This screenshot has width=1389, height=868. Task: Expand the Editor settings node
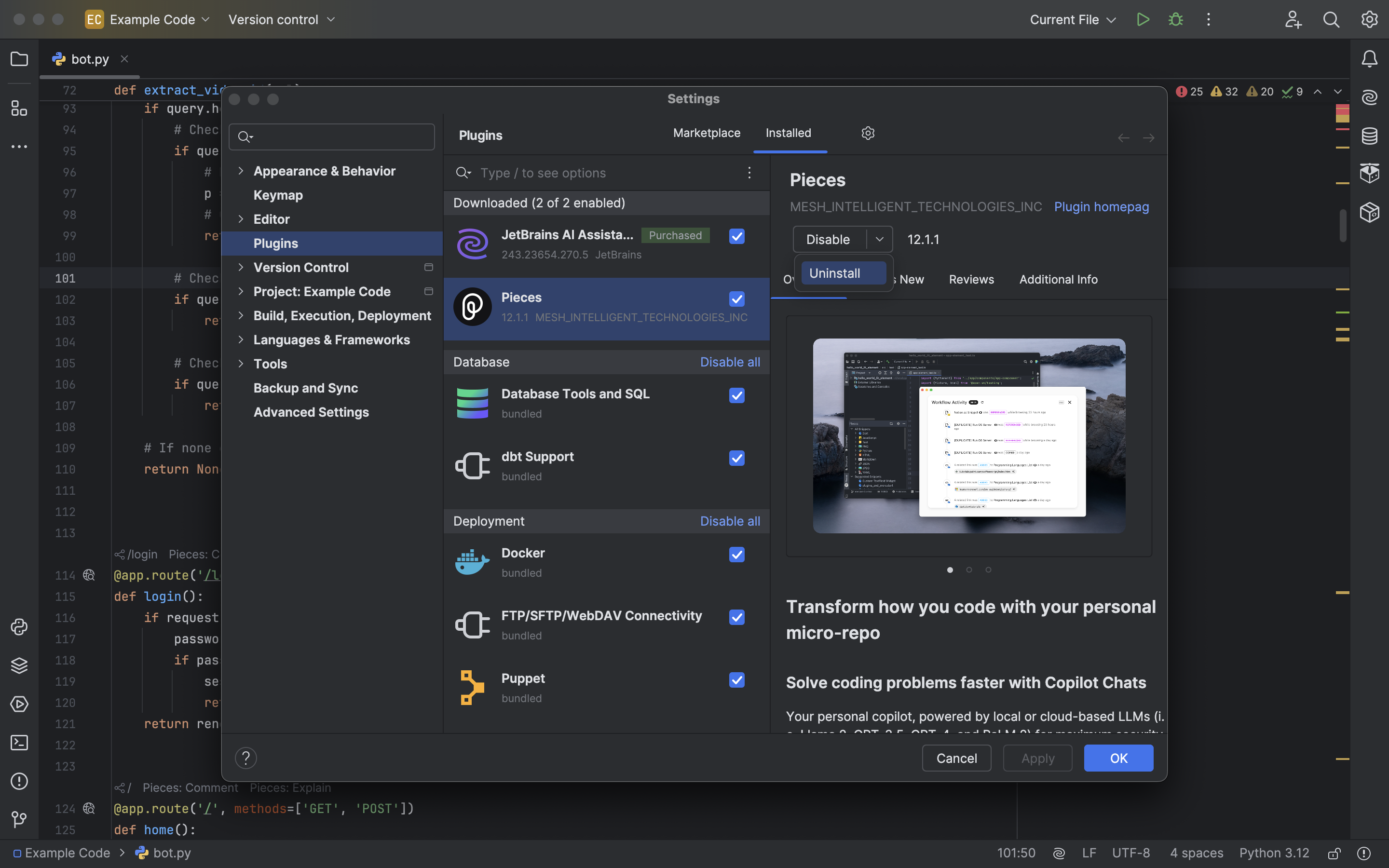[x=241, y=219]
